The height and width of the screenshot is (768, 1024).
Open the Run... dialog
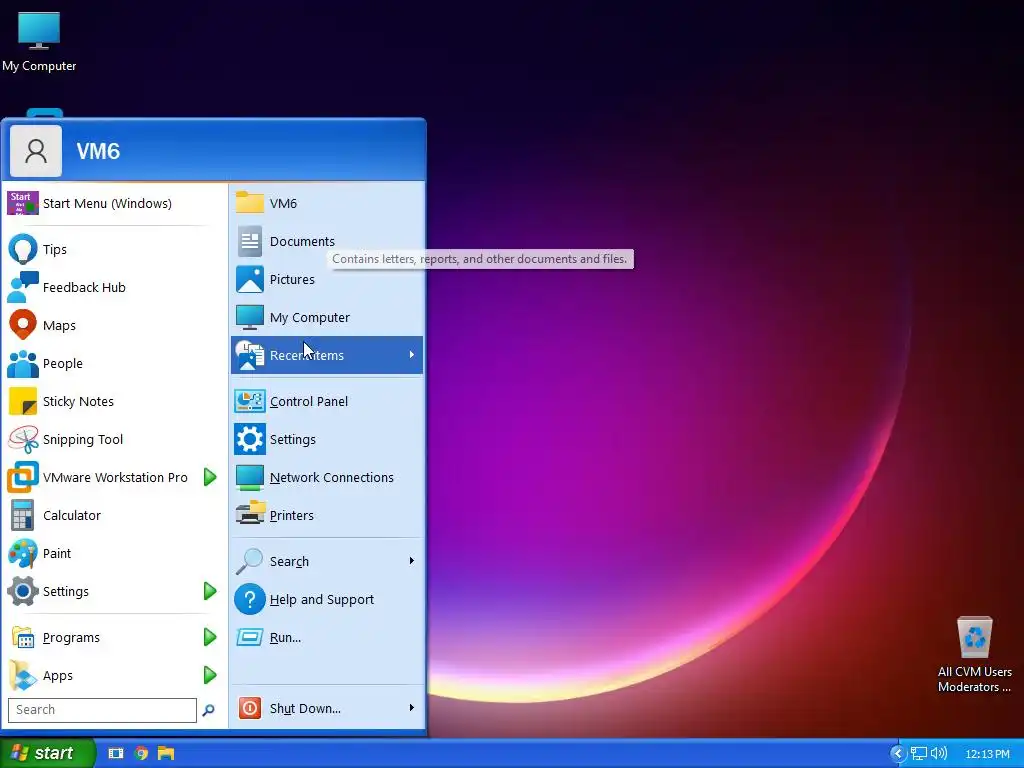click(327, 637)
